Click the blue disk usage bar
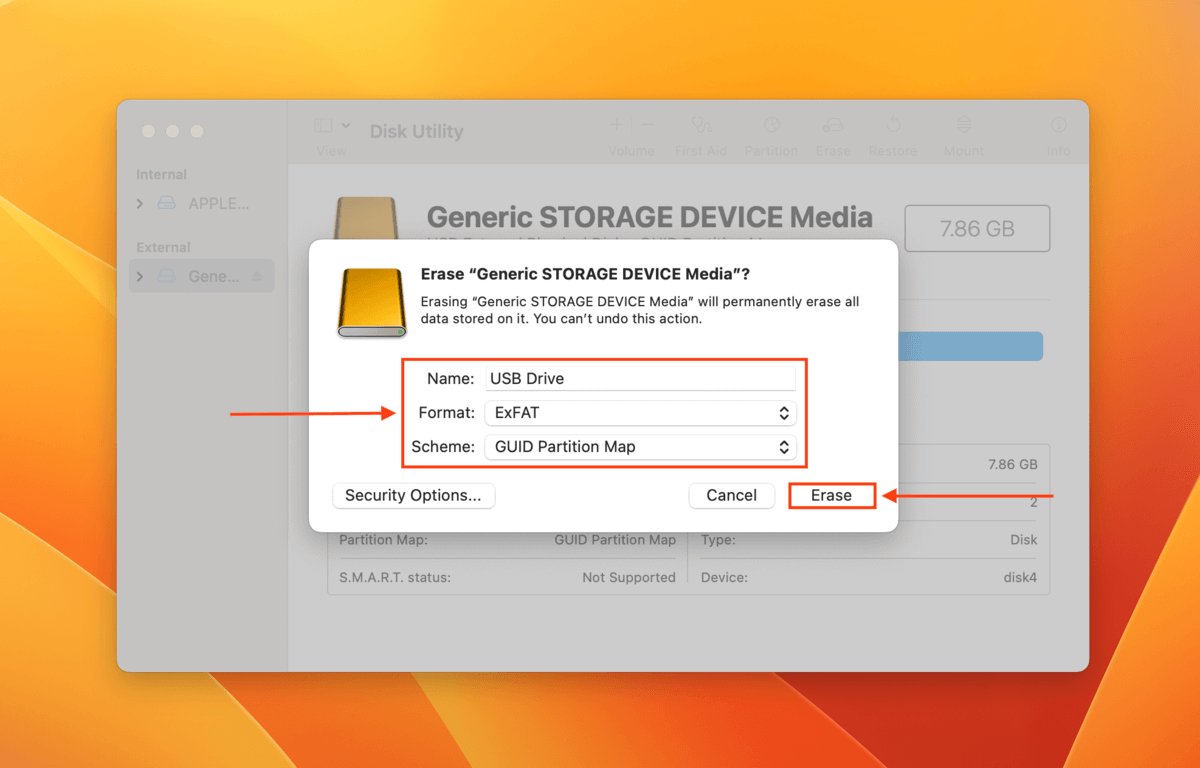This screenshot has width=1200, height=768. click(970, 346)
